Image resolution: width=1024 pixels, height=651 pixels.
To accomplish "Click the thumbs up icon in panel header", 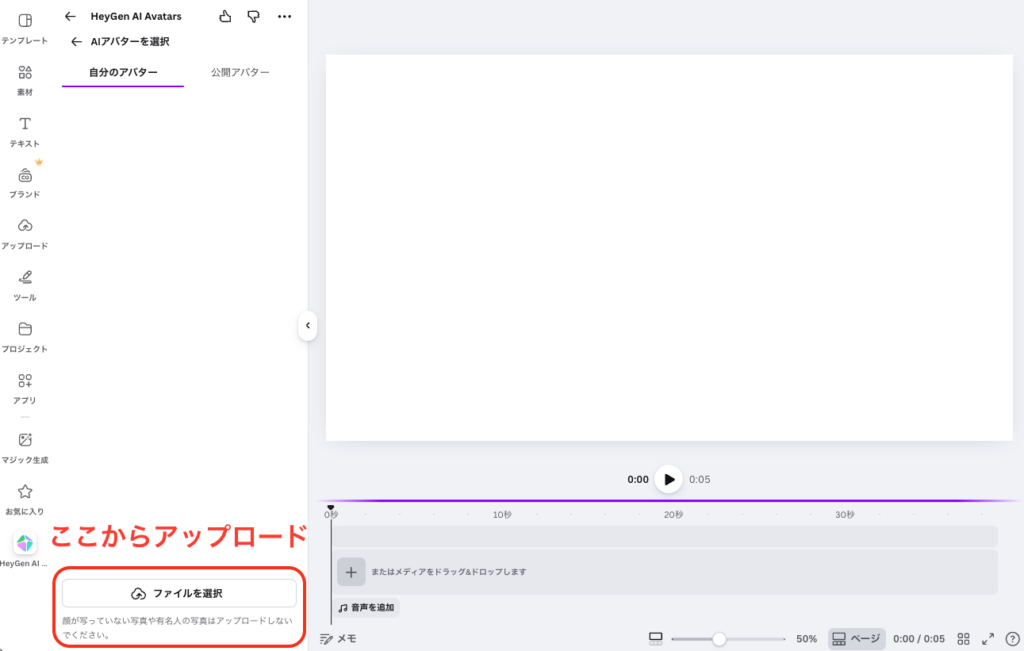I will (x=225, y=16).
